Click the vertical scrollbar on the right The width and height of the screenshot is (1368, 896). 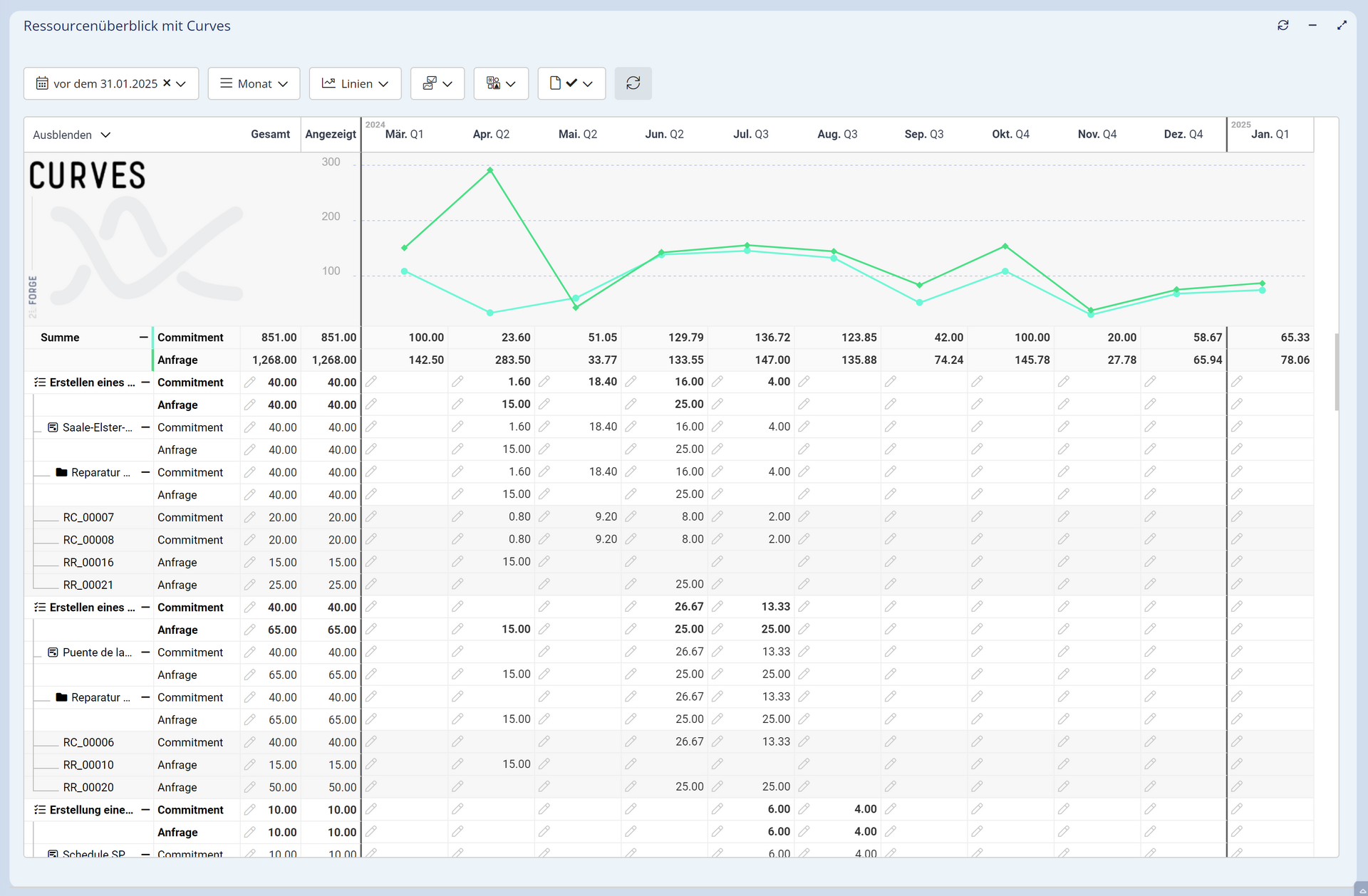tap(1336, 370)
